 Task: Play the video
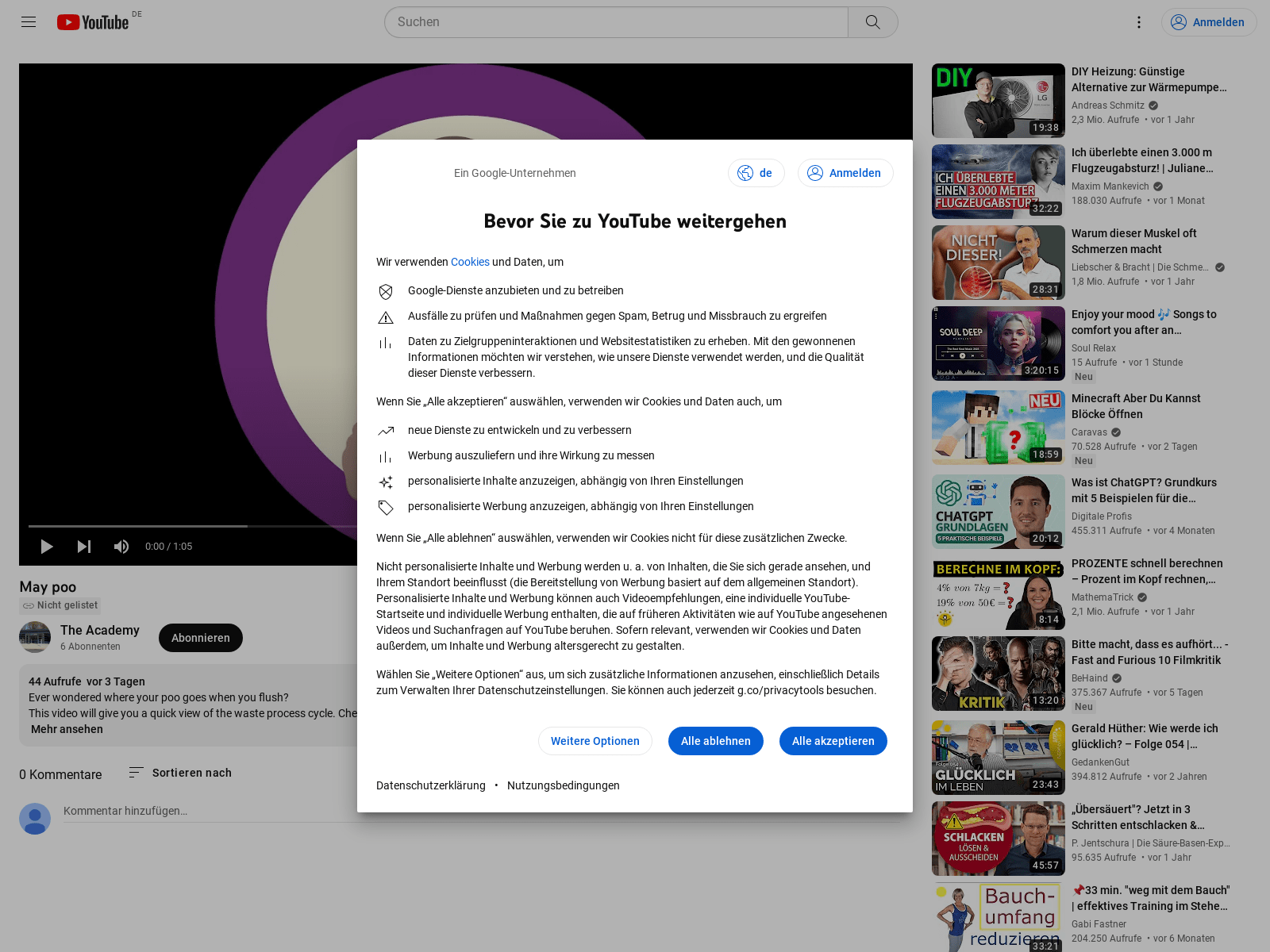47,546
